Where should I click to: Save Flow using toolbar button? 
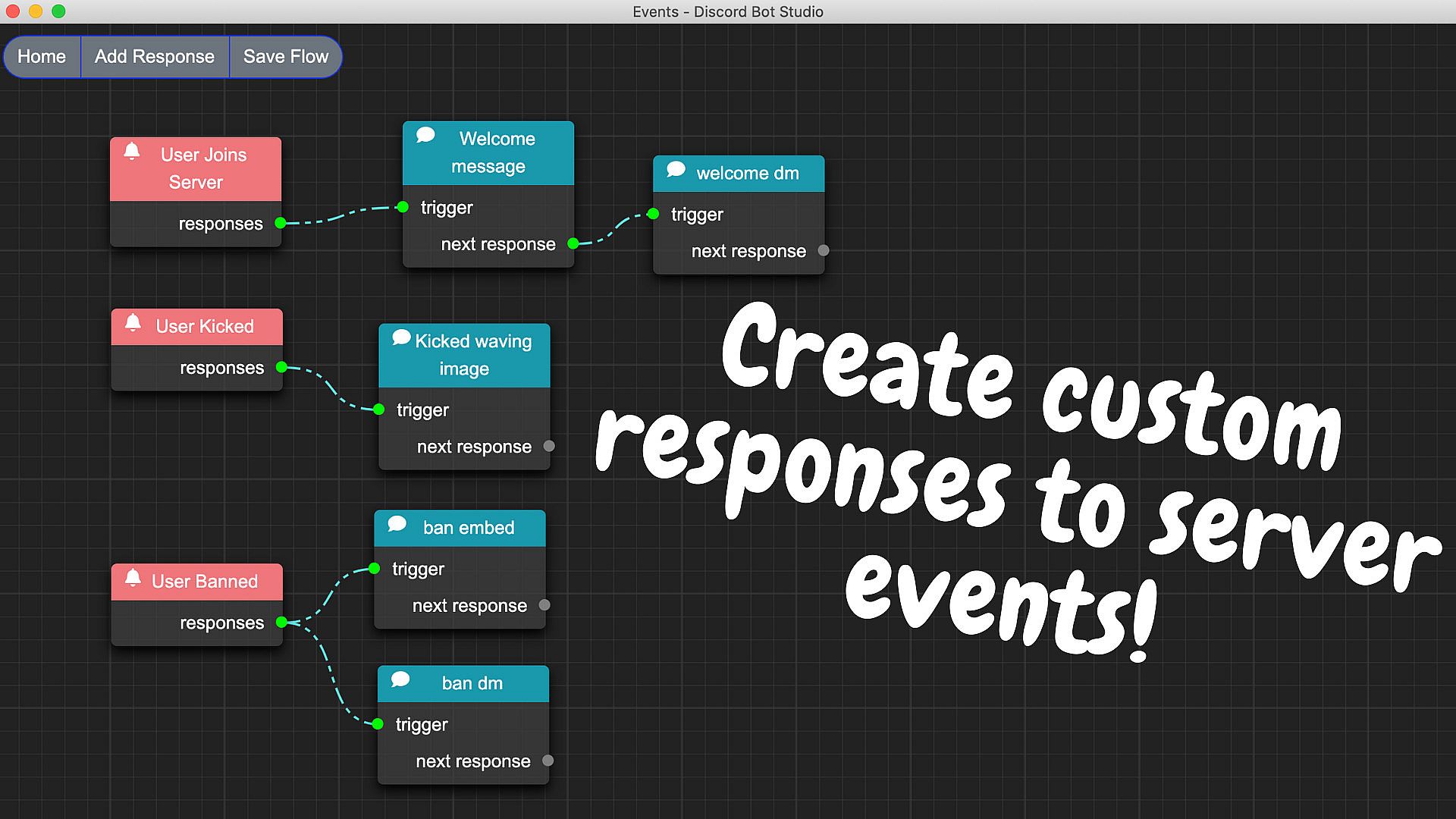pyautogui.click(x=286, y=57)
